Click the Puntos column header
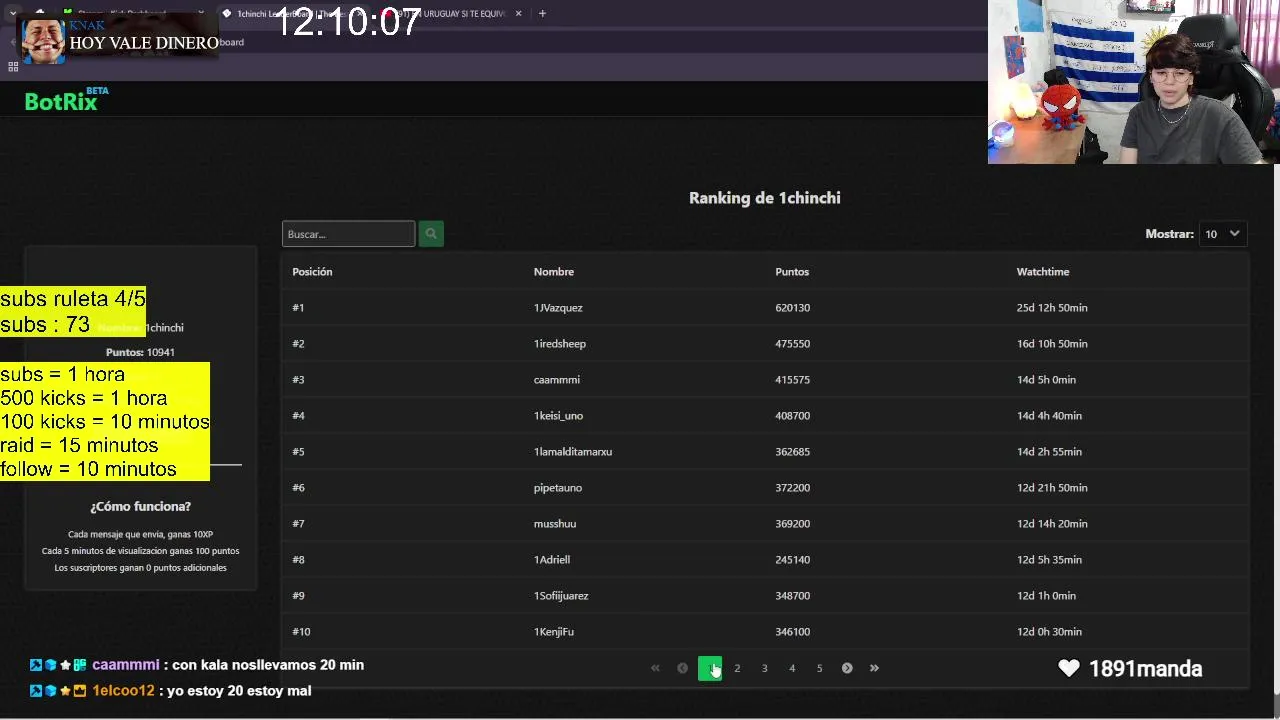This screenshot has height=720, width=1280. click(x=792, y=272)
